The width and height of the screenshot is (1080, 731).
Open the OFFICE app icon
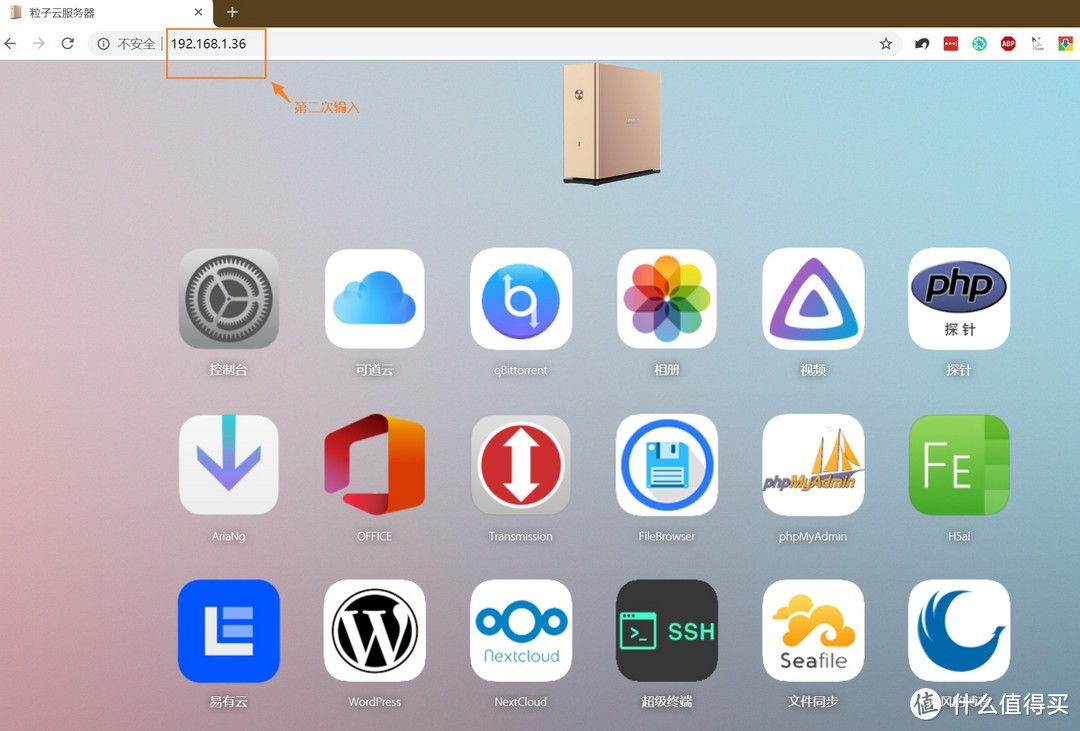click(x=374, y=465)
